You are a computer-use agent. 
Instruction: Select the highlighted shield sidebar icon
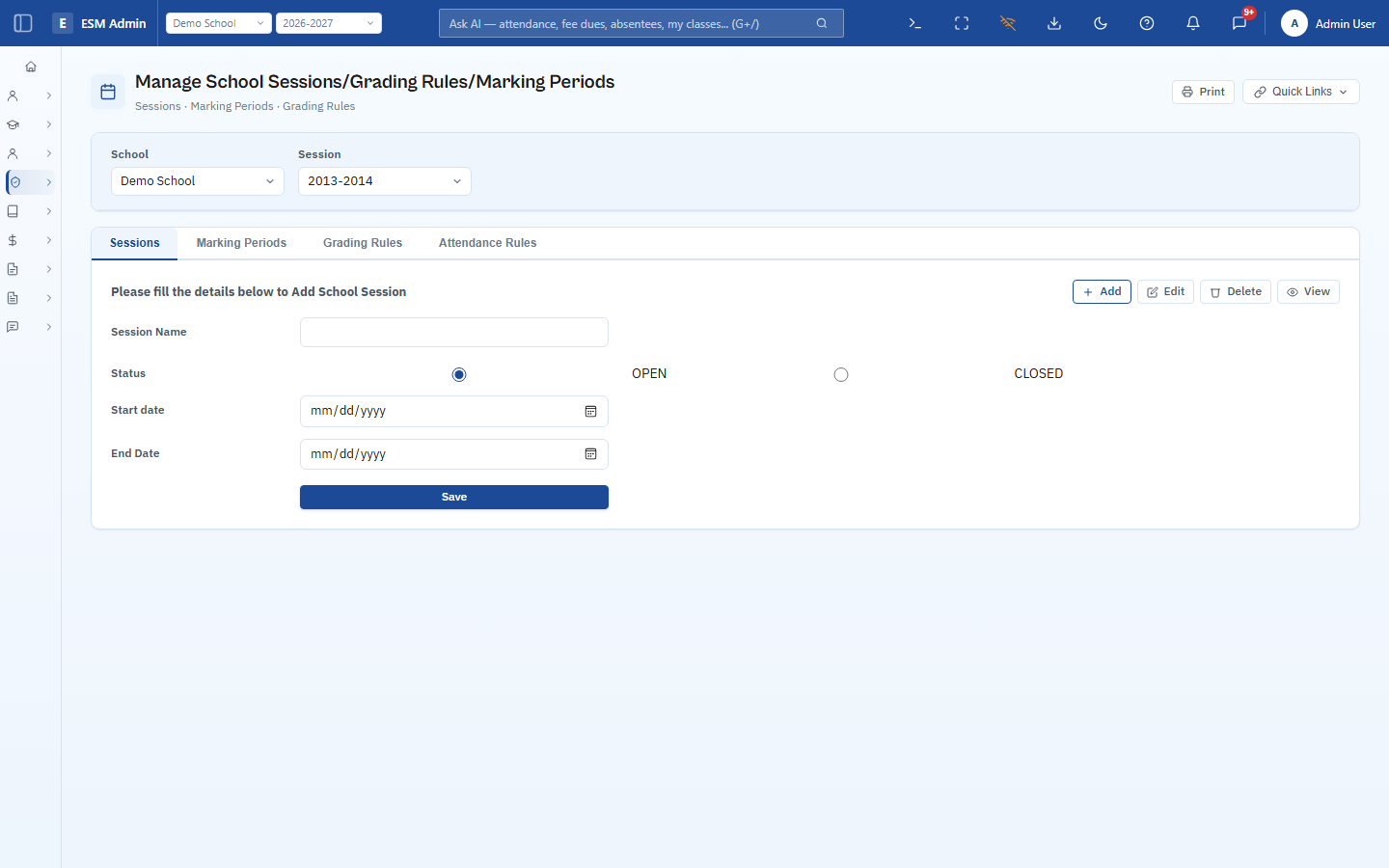[15, 182]
